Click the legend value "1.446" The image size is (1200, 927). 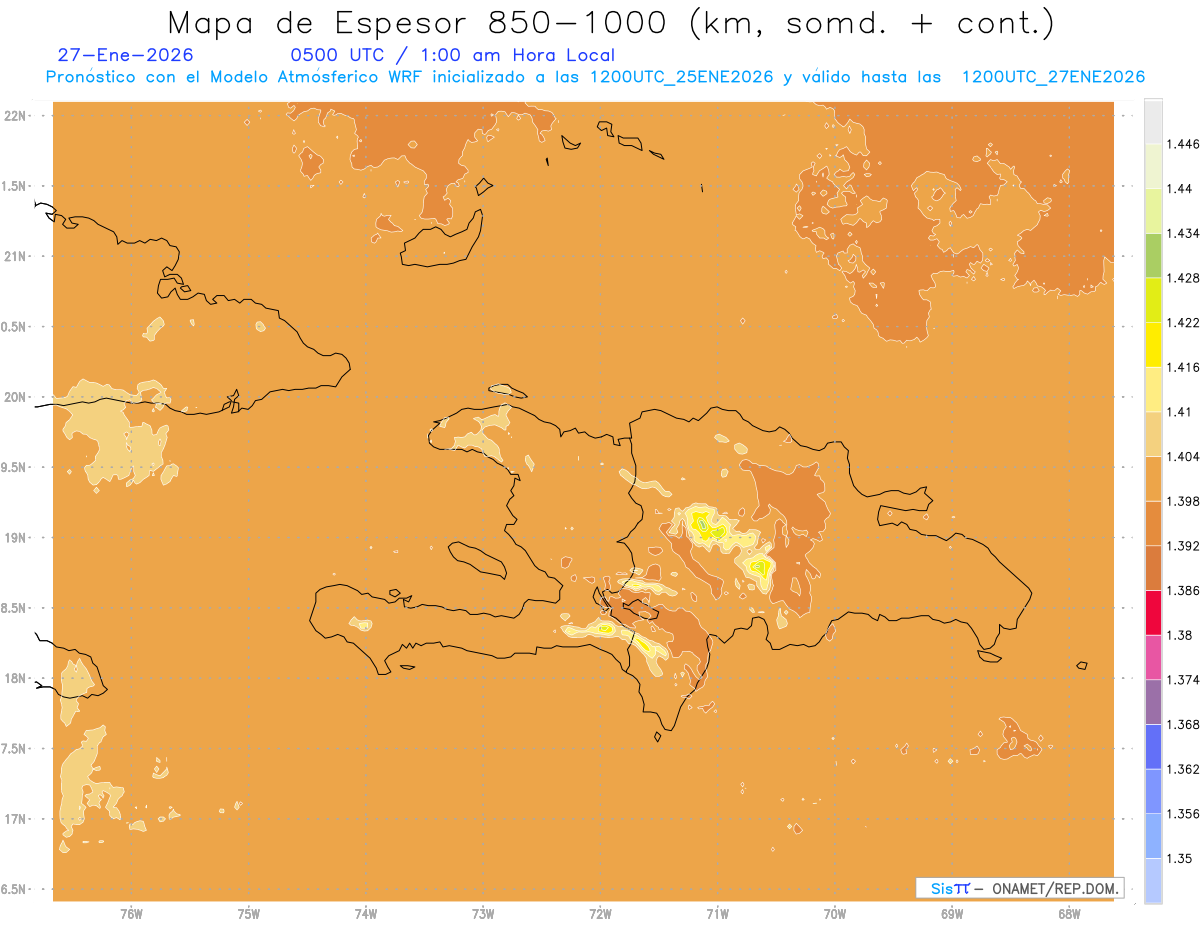1184,144
